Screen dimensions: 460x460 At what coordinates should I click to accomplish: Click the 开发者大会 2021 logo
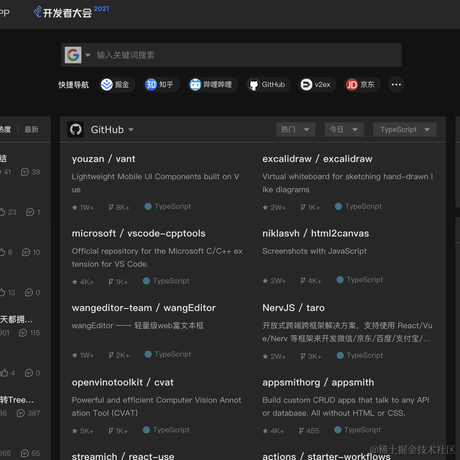71,12
